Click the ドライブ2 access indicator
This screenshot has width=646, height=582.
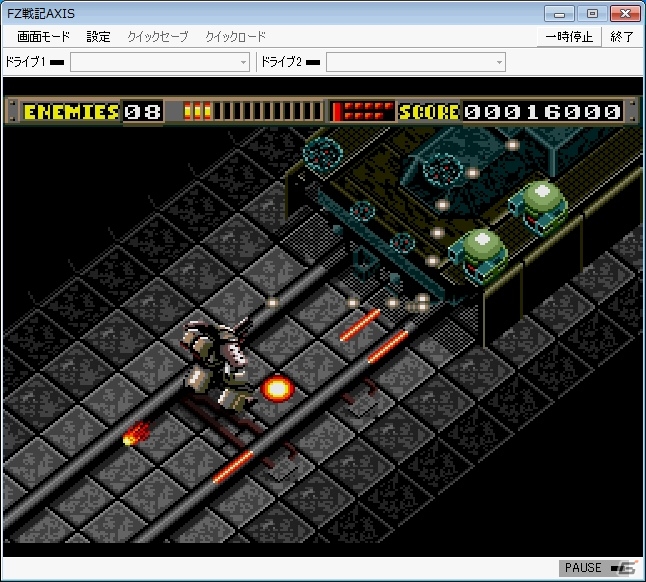click(x=313, y=63)
